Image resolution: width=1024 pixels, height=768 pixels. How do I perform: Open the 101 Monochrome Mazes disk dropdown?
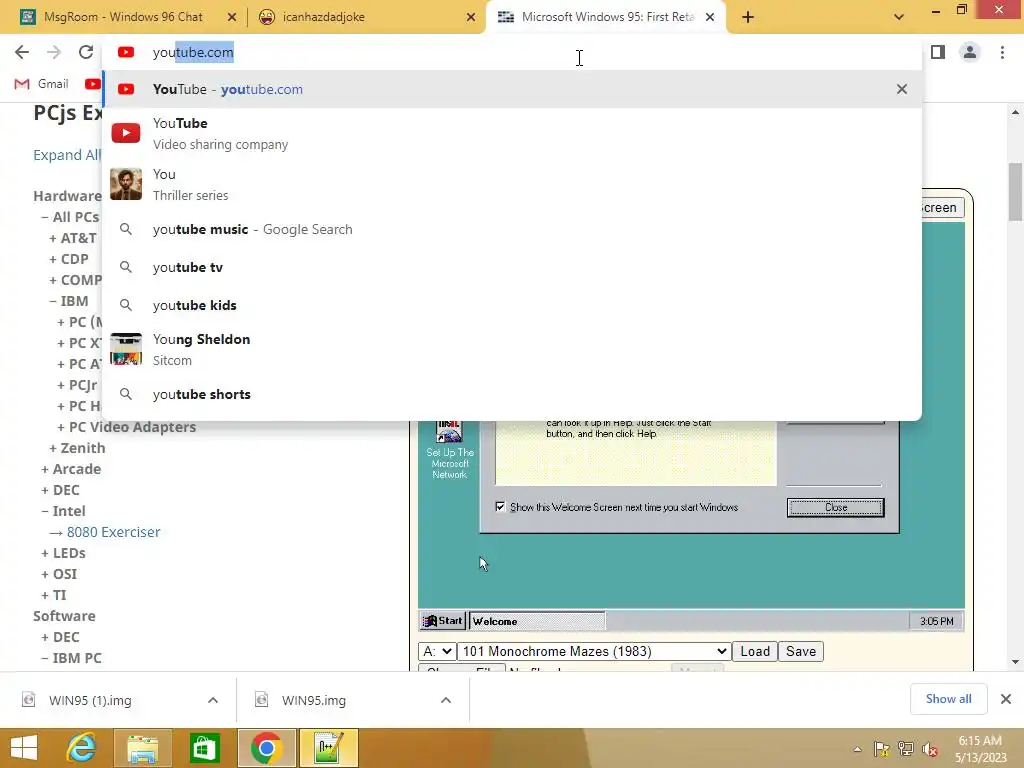(594, 651)
